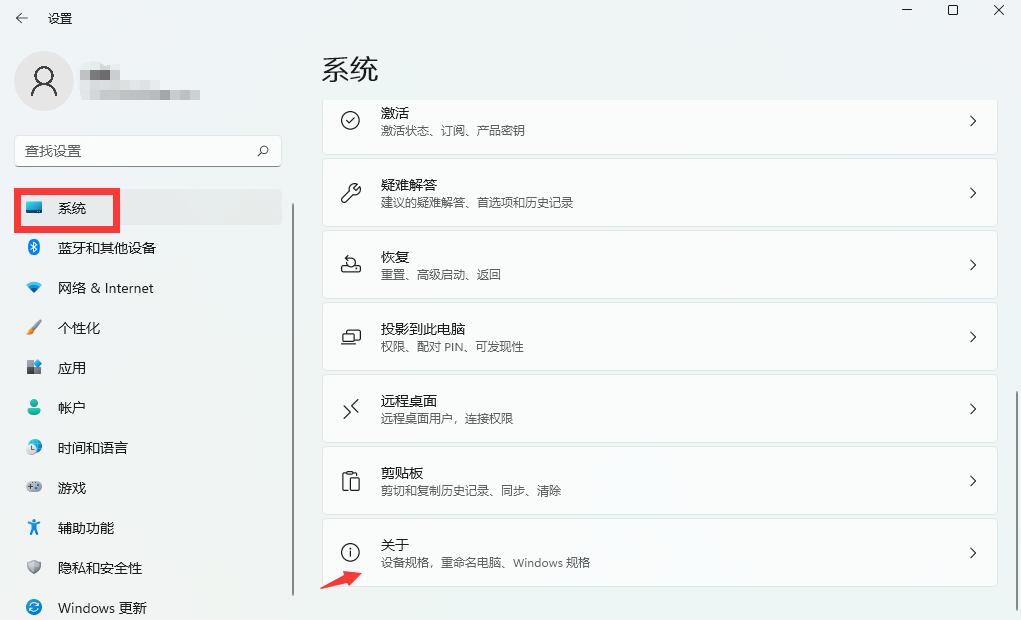Click the back arrow in Settings header
The width and height of the screenshot is (1021, 620).
tap(22, 18)
